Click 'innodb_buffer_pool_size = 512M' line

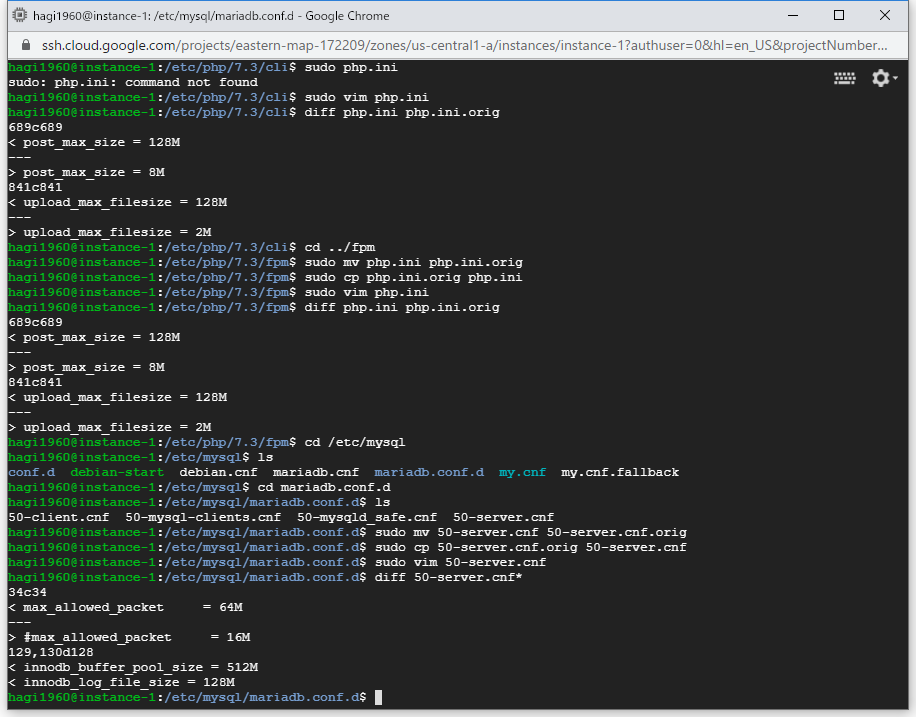pyautogui.click(x=133, y=667)
